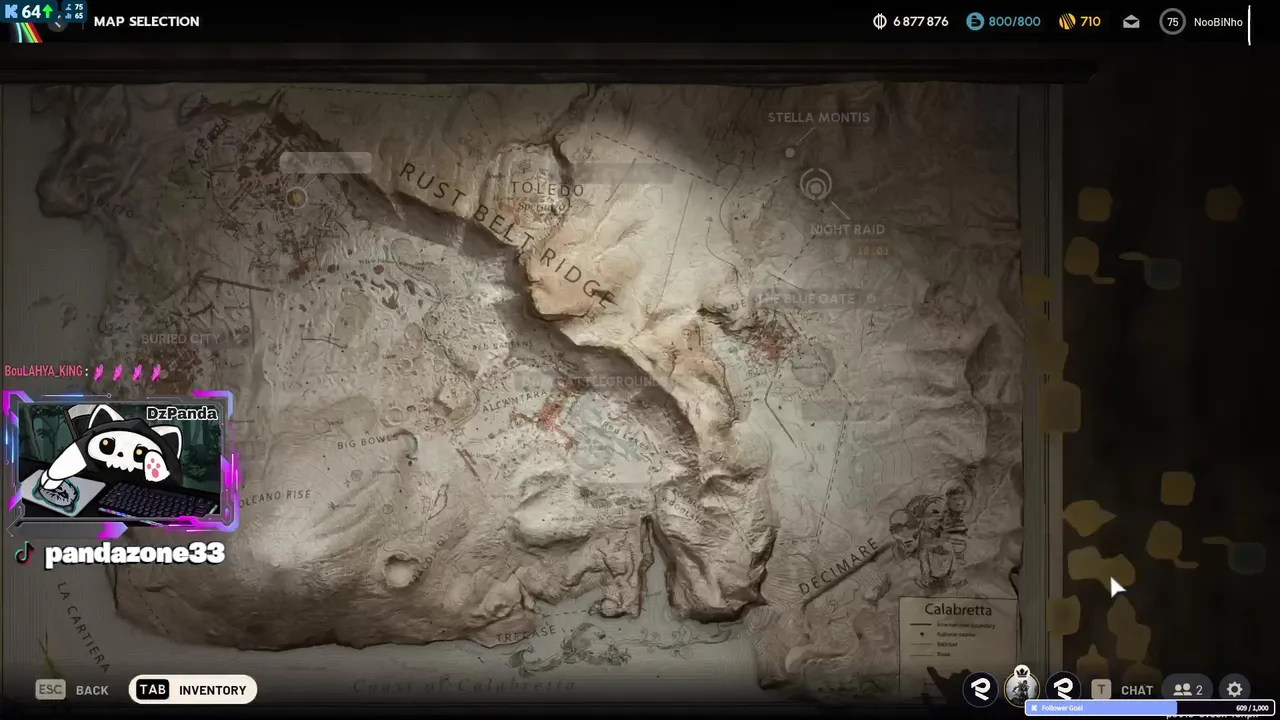Open the settings gear icon
The height and width of the screenshot is (720, 1280).
pyautogui.click(x=1235, y=689)
